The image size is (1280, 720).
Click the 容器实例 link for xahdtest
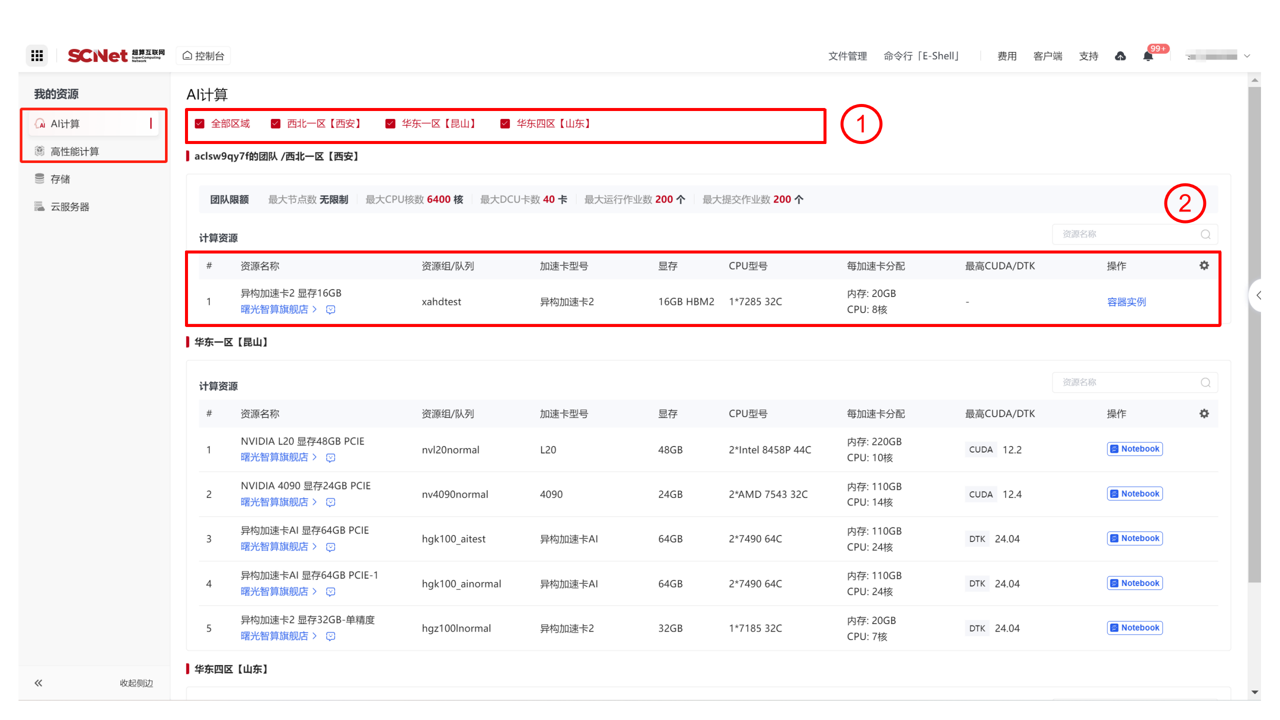[x=1126, y=302]
